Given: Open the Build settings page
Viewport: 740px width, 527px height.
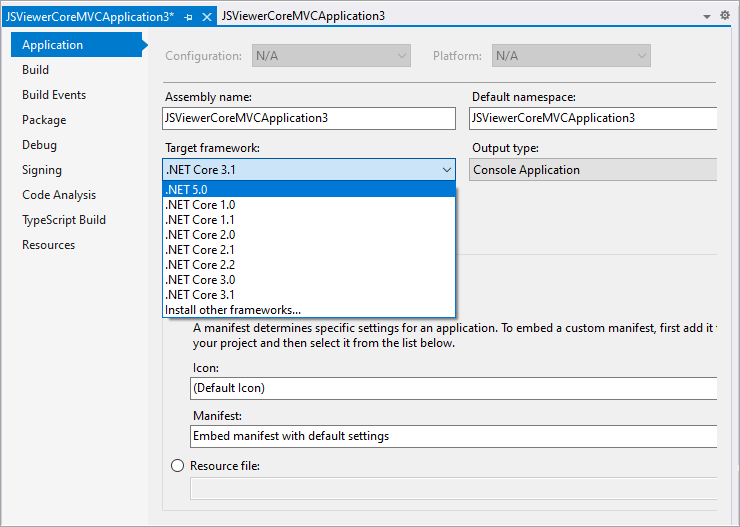Looking at the screenshot, I should pyautogui.click(x=35, y=70).
